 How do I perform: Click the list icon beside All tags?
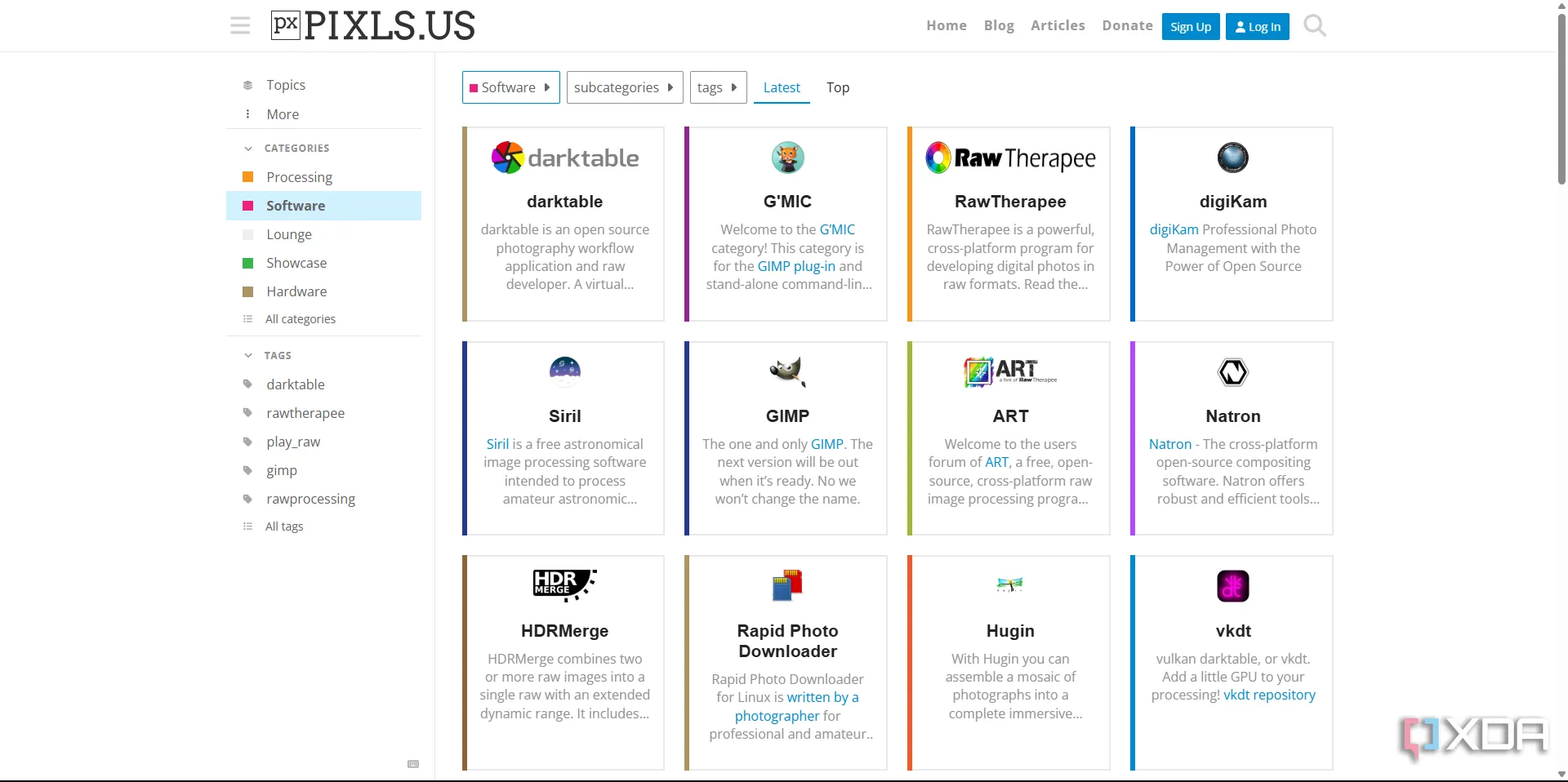(x=248, y=527)
